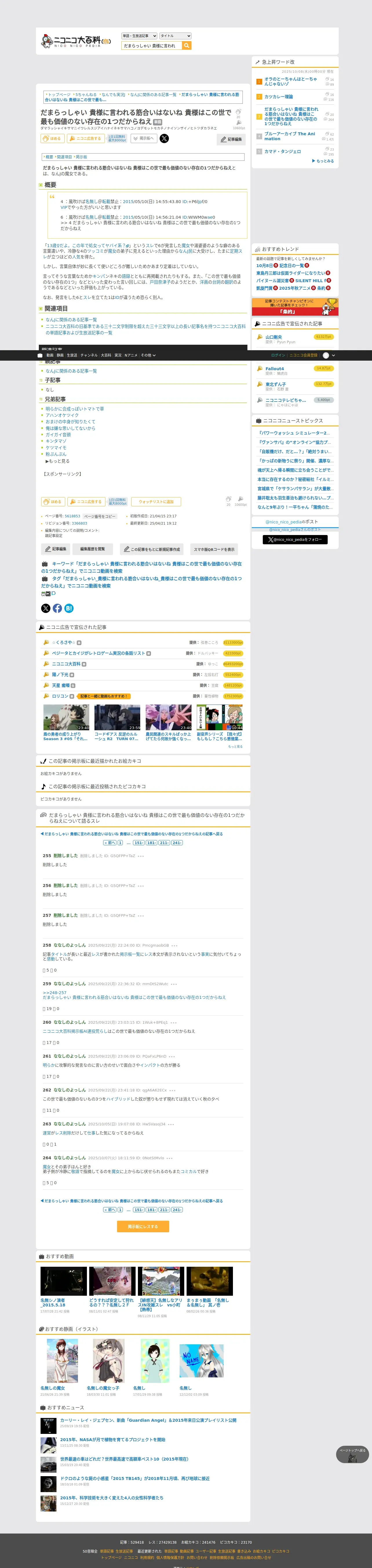Click the user avatar in sticky bar
Viewport: 372px width, 1568px height.
(x=326, y=355)
